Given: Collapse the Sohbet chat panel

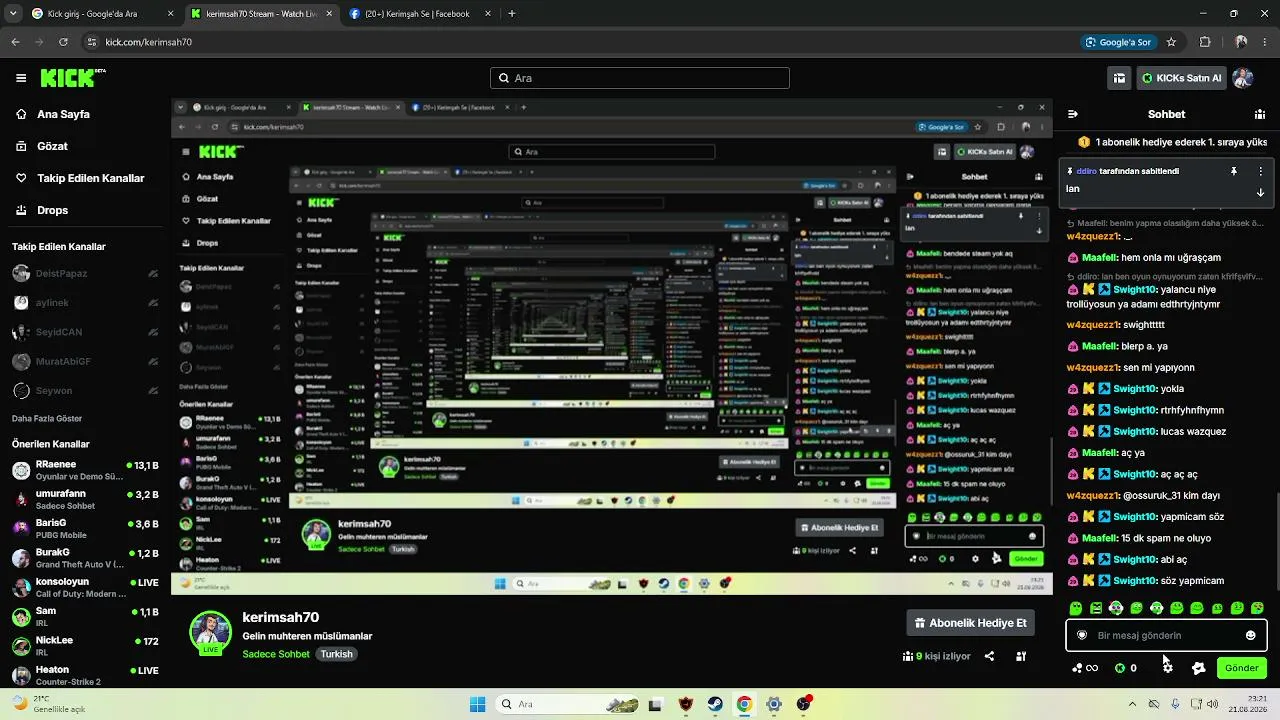Looking at the screenshot, I should 1073,114.
